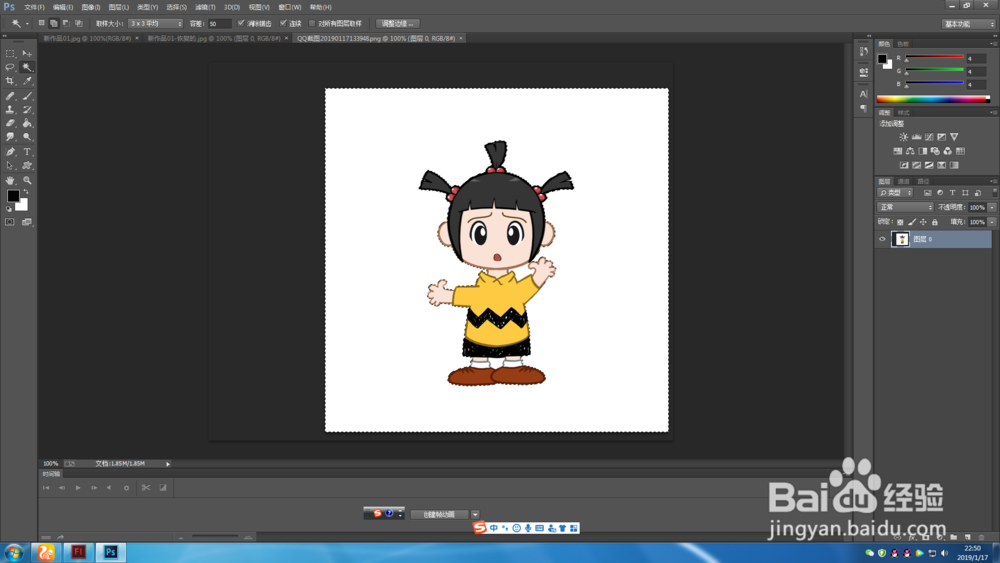The width and height of the screenshot is (1000, 563).
Task: Click the Brightness/Contrast sun adjustment icon
Action: 904,137
